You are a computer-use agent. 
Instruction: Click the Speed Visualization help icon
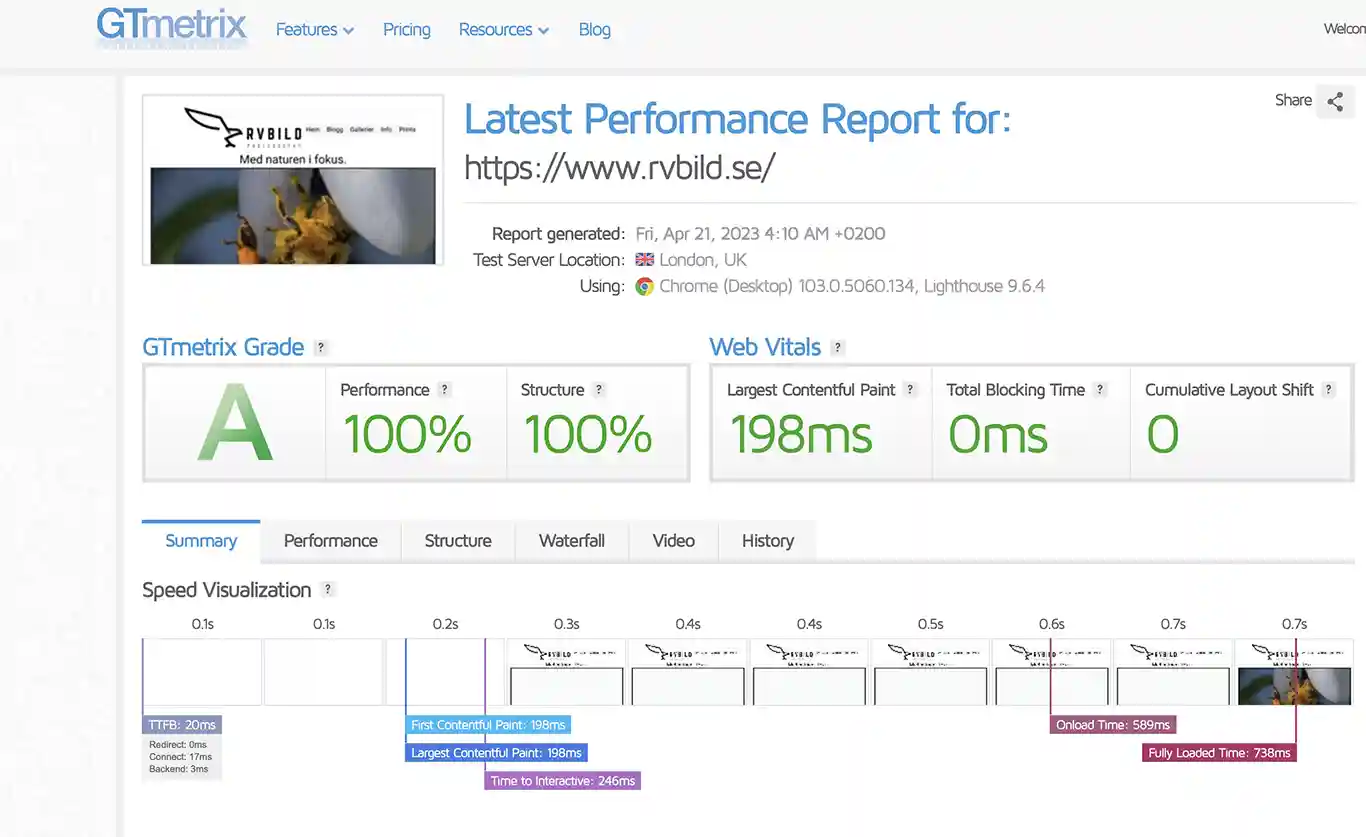327,590
